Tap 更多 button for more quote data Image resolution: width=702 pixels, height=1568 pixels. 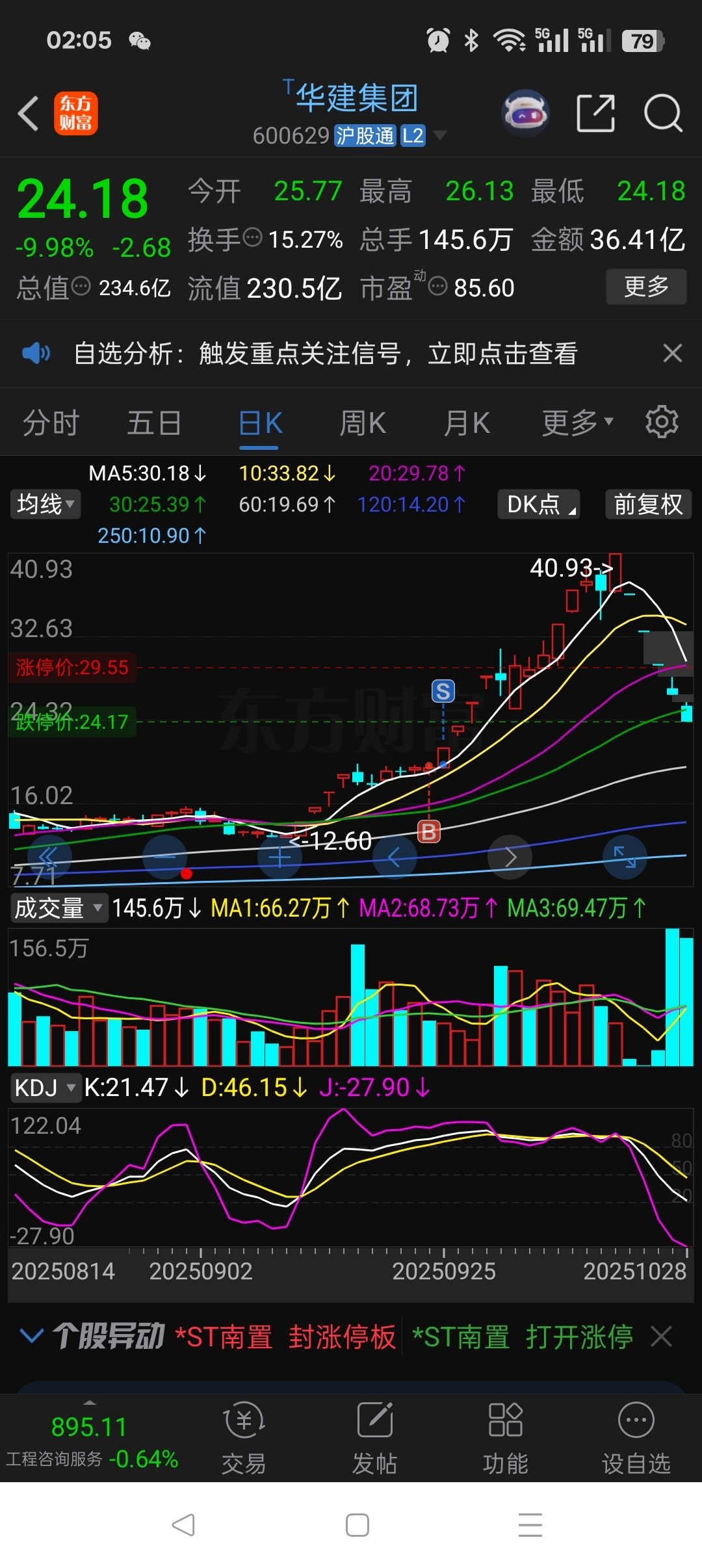tap(646, 286)
